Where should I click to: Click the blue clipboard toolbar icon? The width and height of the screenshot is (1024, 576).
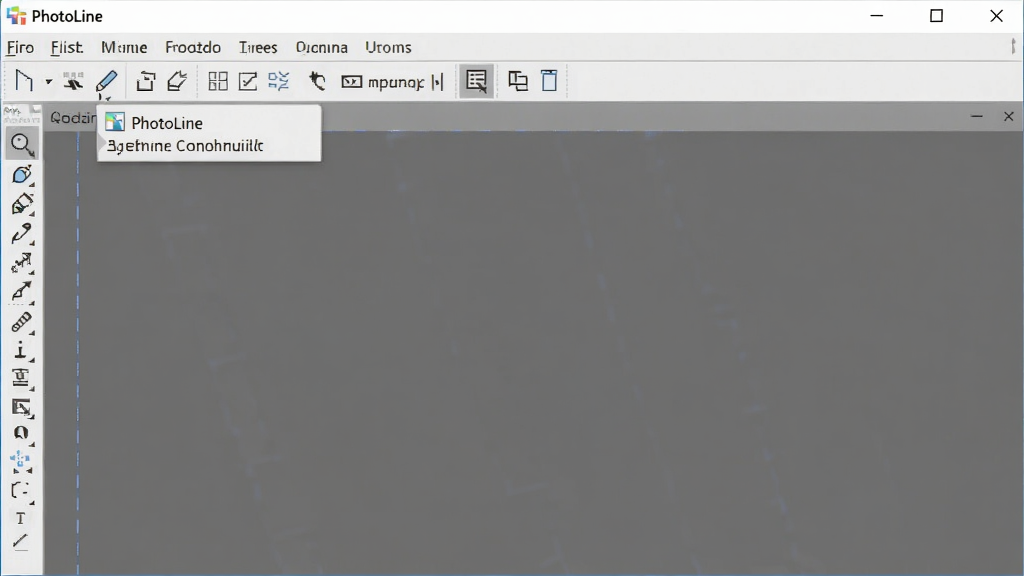tap(549, 81)
